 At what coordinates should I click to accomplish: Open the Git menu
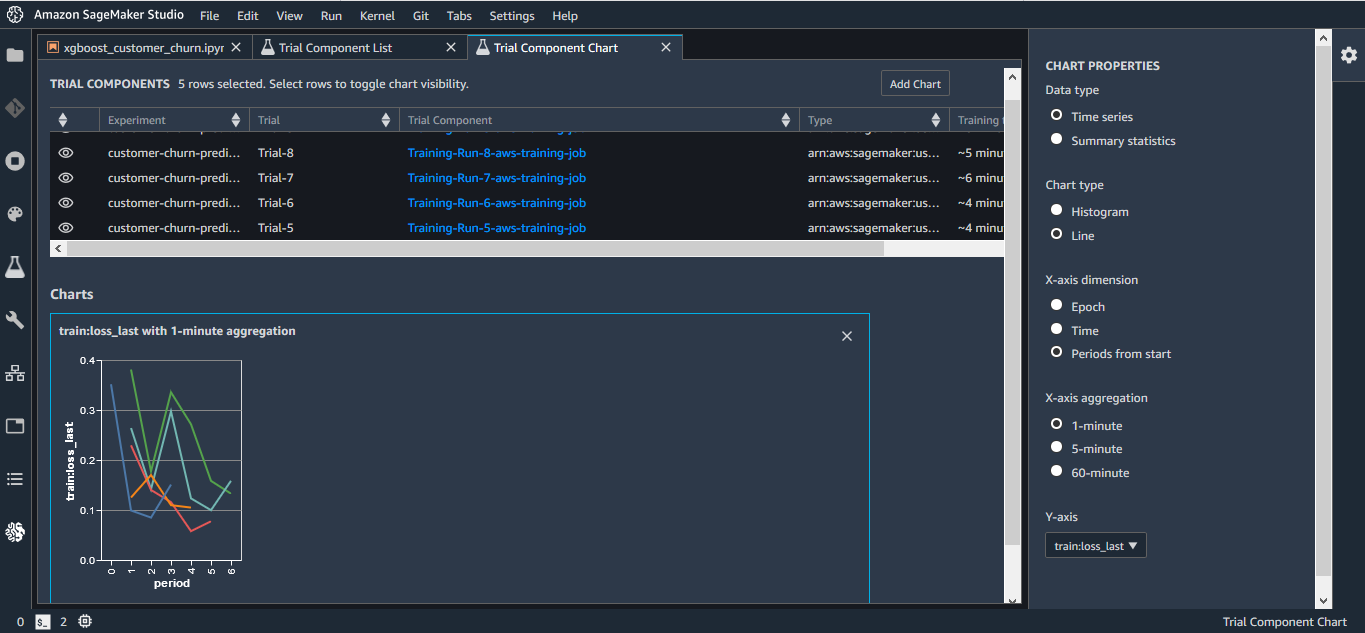point(421,16)
